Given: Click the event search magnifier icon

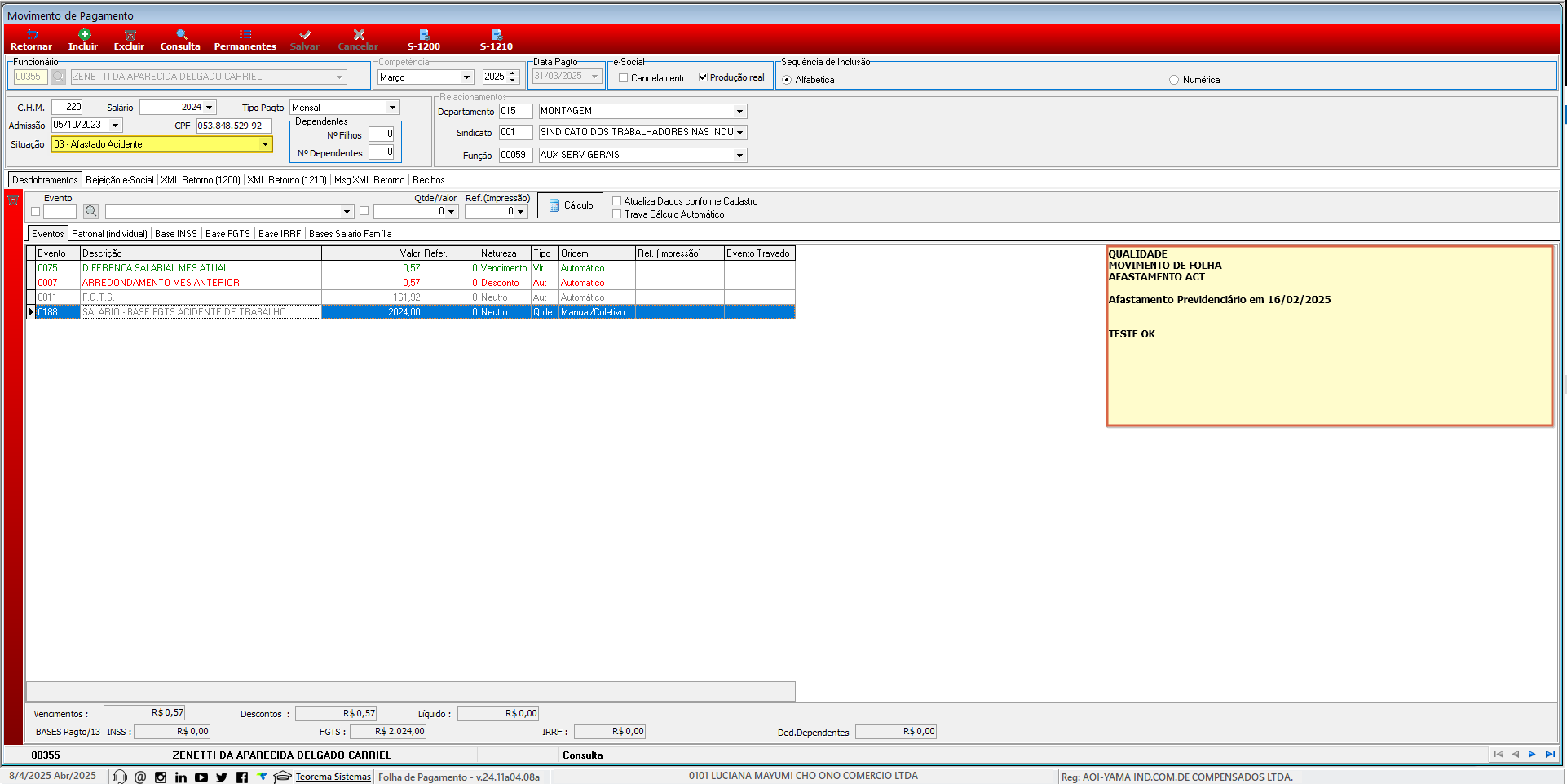Looking at the screenshot, I should [91, 211].
